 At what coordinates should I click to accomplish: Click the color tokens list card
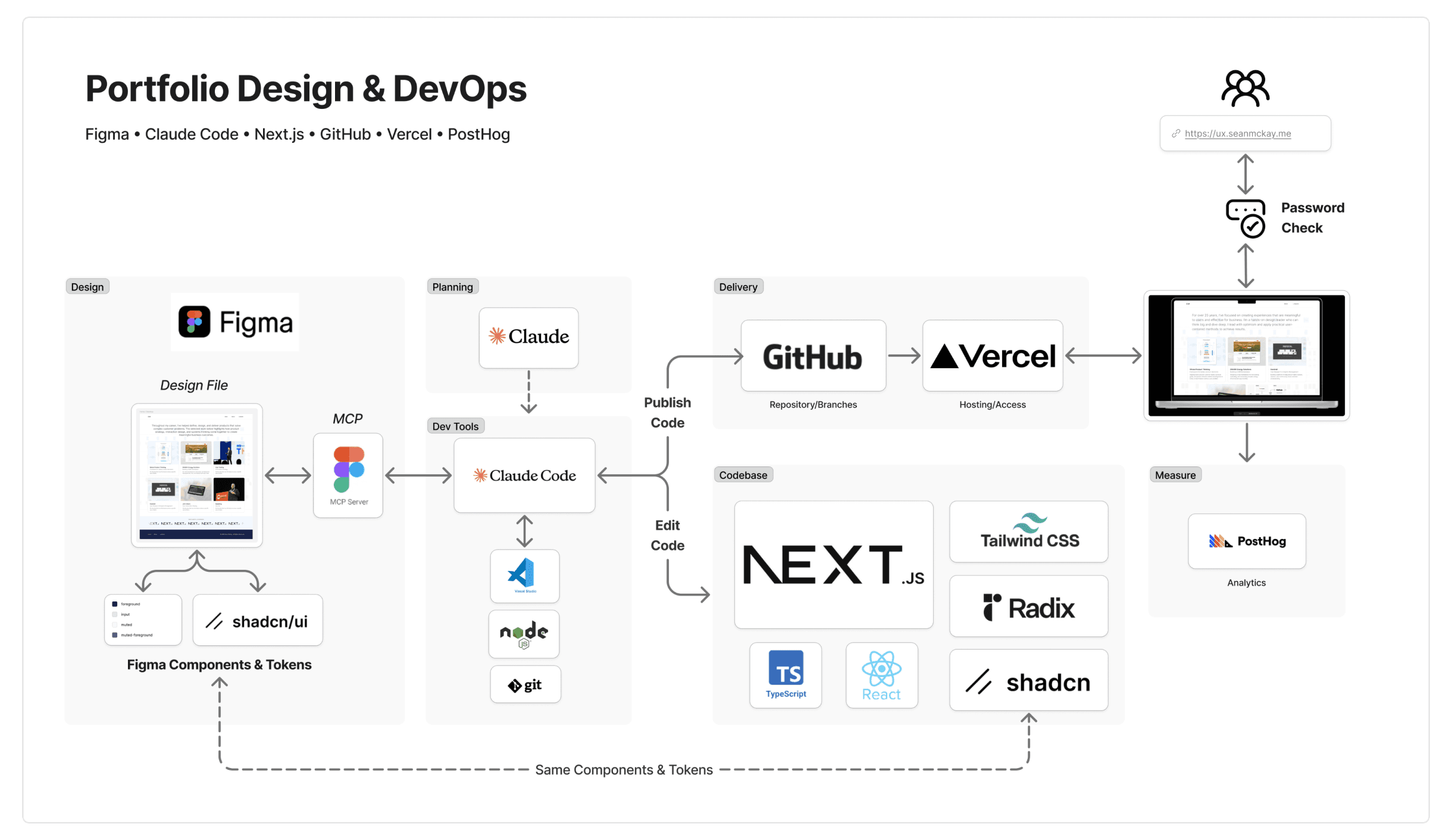click(x=143, y=620)
